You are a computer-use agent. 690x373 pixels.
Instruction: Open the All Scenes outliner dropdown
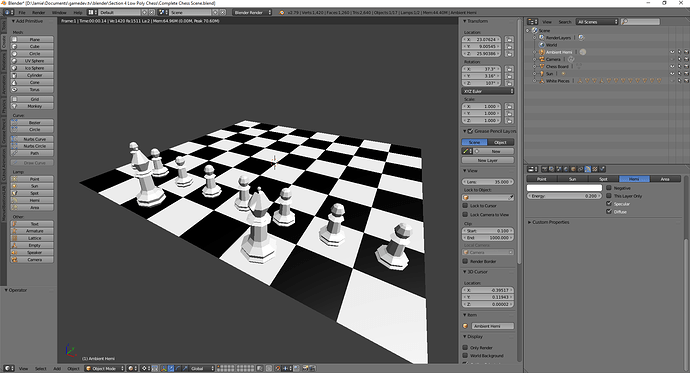coord(597,22)
